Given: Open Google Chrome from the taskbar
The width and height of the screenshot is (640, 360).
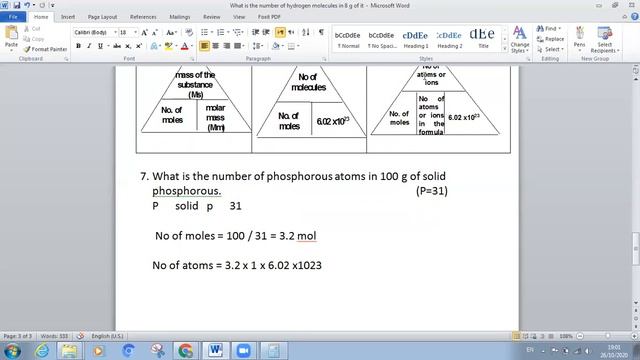Looking at the screenshot, I should pyautogui.click(x=185, y=351).
